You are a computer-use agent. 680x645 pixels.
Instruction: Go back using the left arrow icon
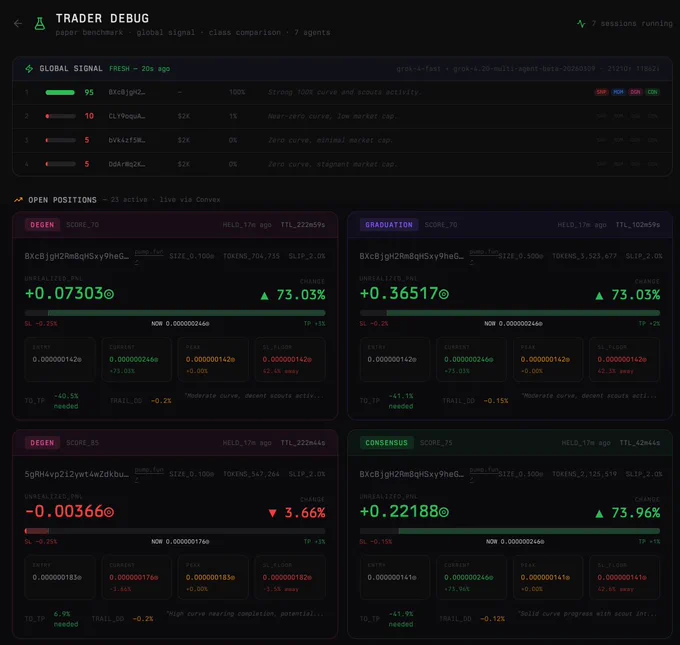point(18,23)
